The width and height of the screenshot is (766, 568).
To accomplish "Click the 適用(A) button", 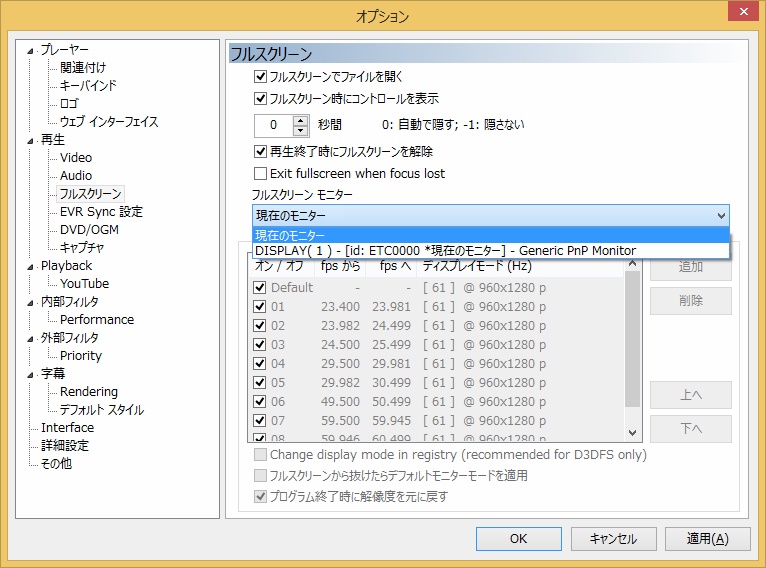I will tap(707, 539).
